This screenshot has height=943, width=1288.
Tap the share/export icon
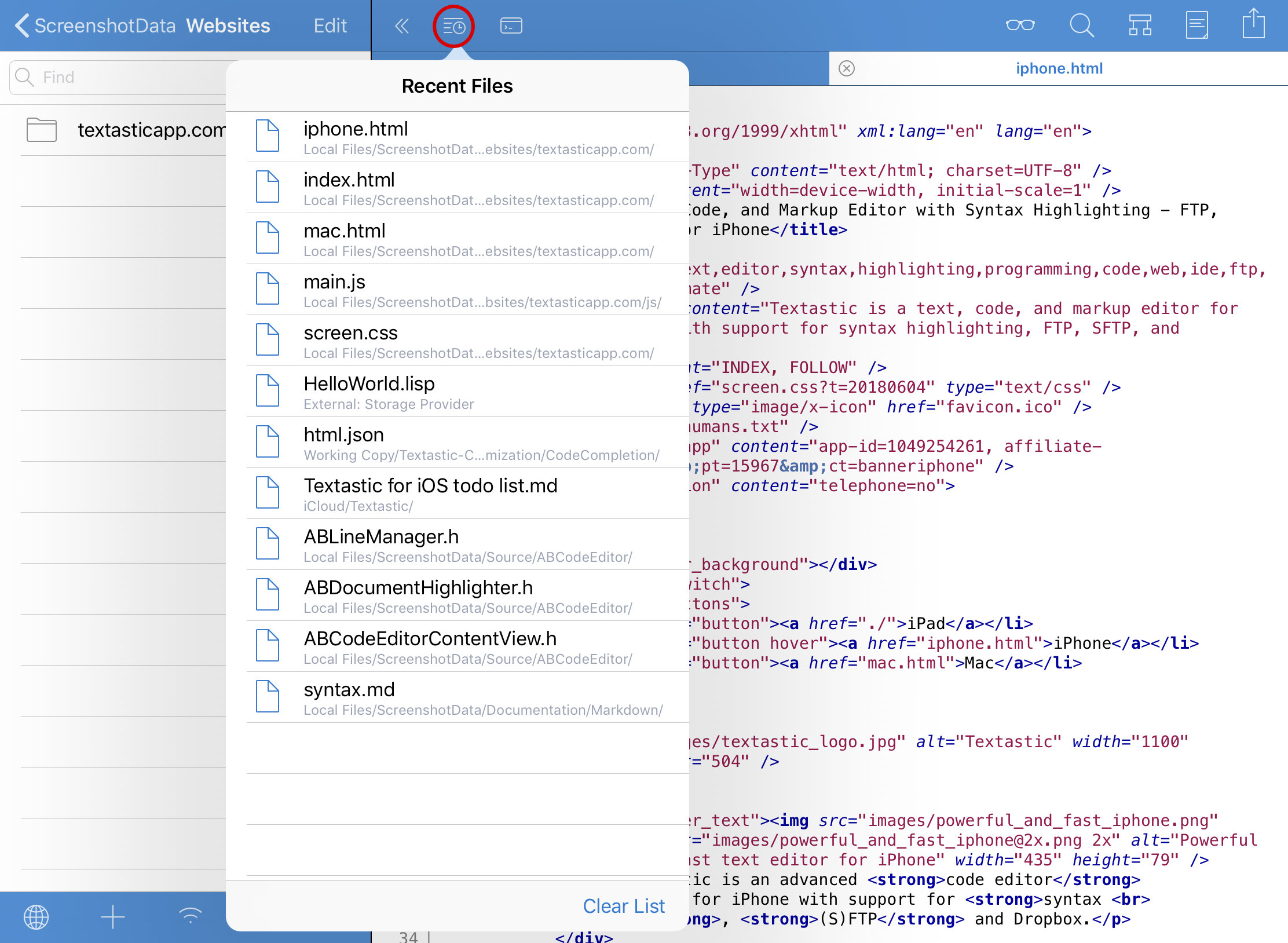(1253, 23)
